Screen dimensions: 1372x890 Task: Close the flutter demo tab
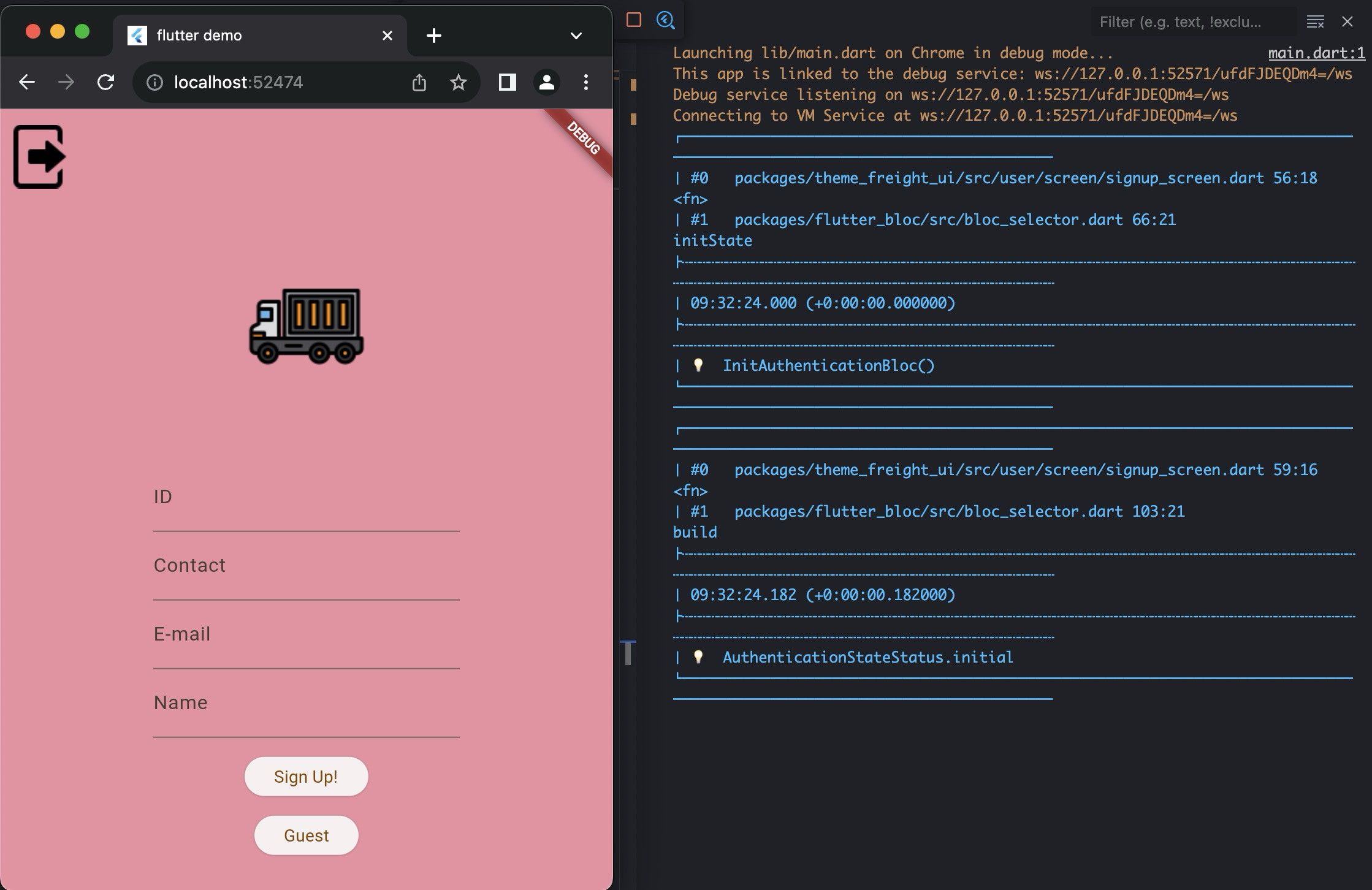387,36
